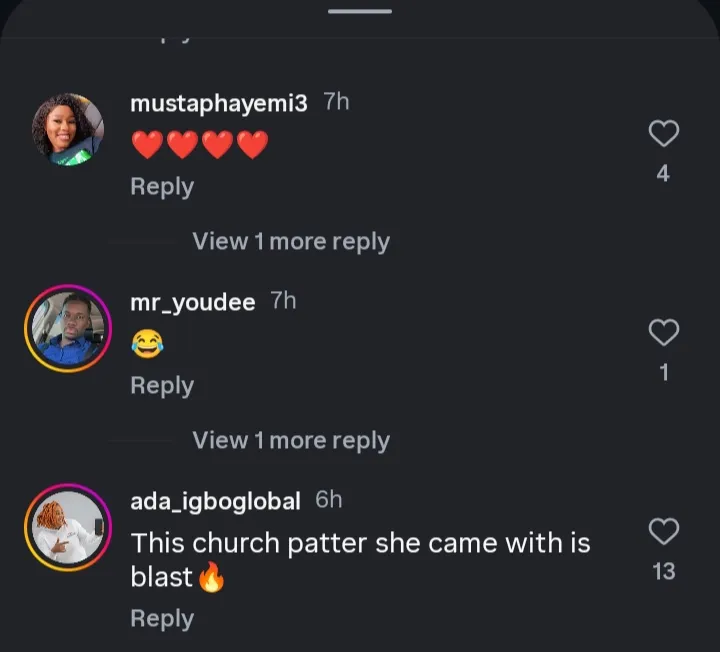Tap the "This church patter" comment text
Image resolution: width=720 pixels, height=652 pixels.
[360, 544]
